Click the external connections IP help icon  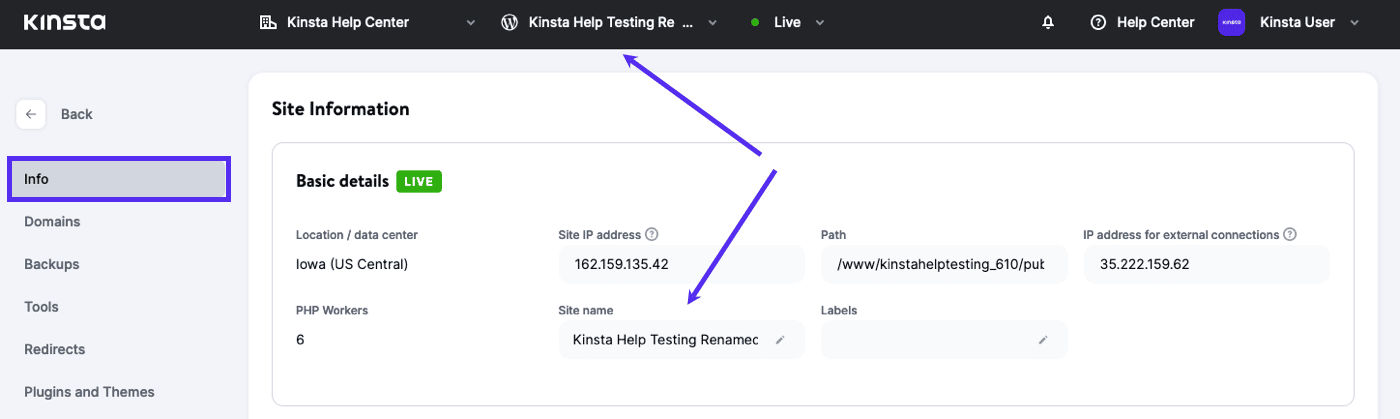coord(1290,234)
